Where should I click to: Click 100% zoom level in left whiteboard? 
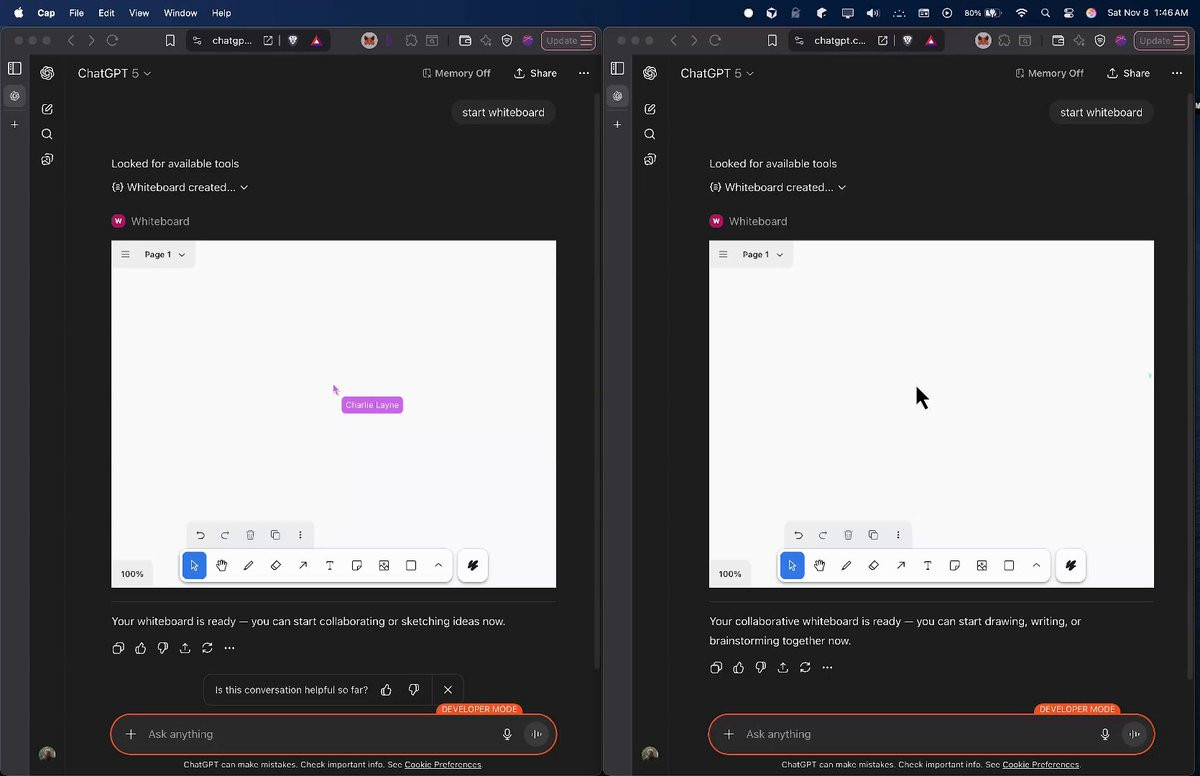coord(132,574)
